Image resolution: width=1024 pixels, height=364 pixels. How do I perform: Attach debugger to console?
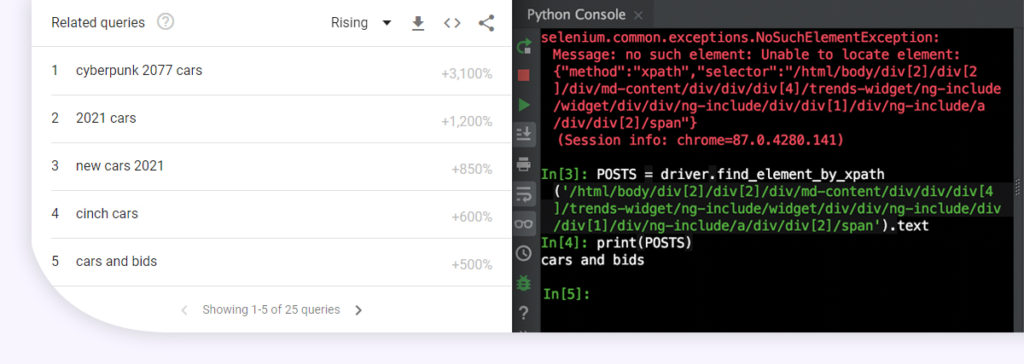524,283
